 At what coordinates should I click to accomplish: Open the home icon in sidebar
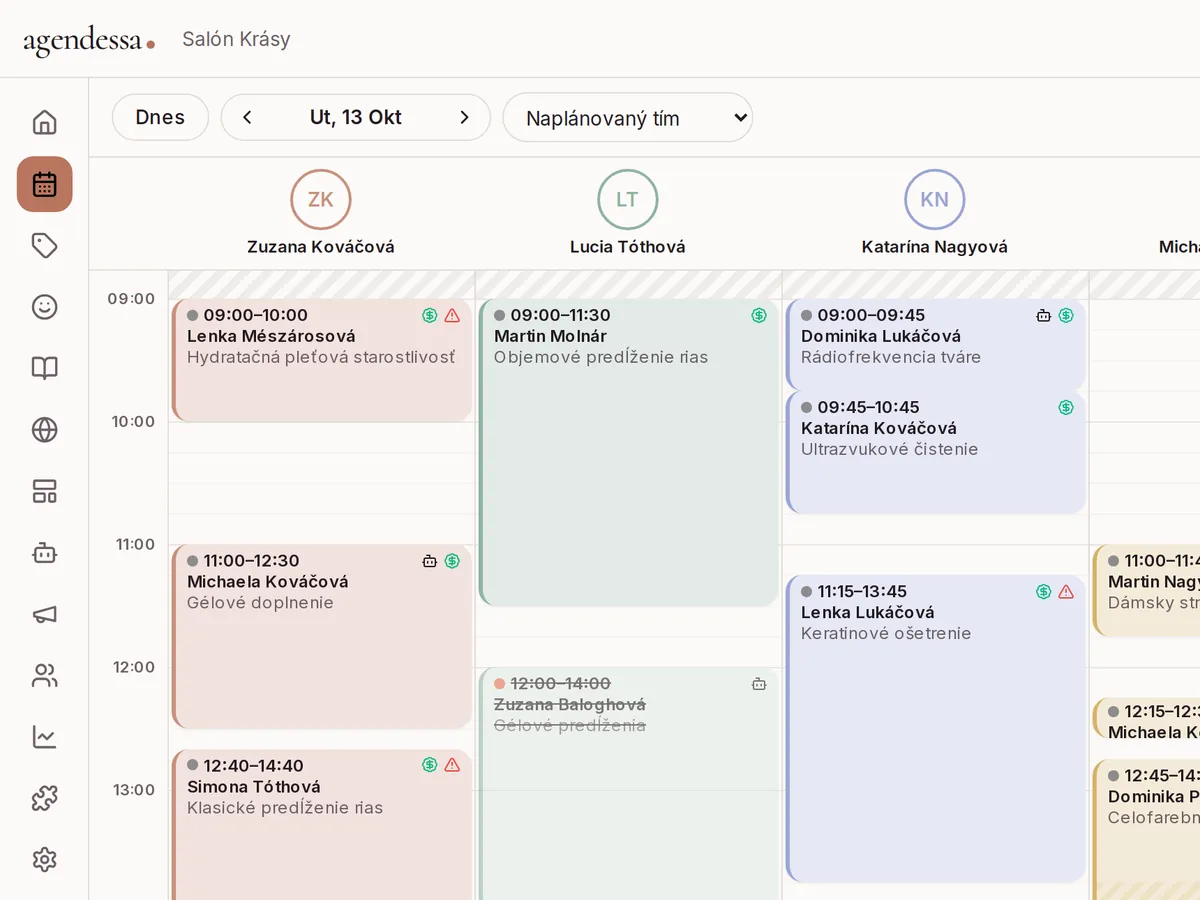(x=44, y=123)
